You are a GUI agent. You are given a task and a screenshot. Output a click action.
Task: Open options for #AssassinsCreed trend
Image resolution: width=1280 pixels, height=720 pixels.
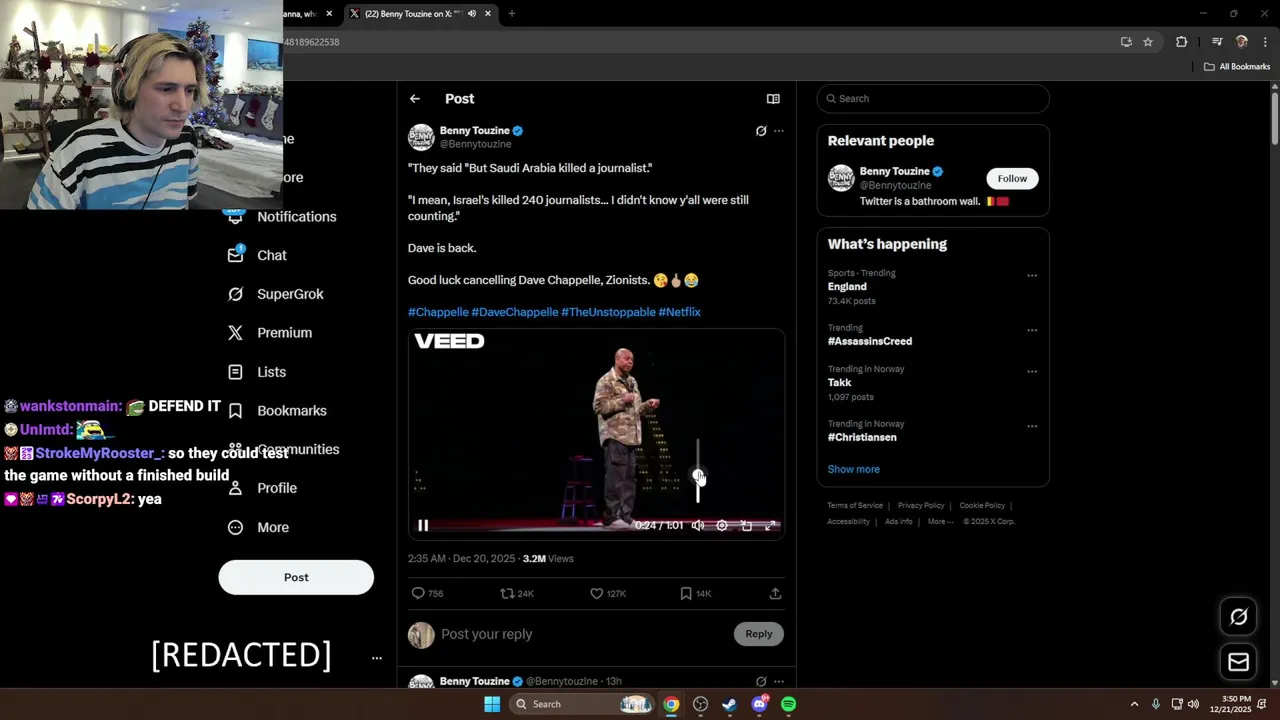pyautogui.click(x=1032, y=330)
